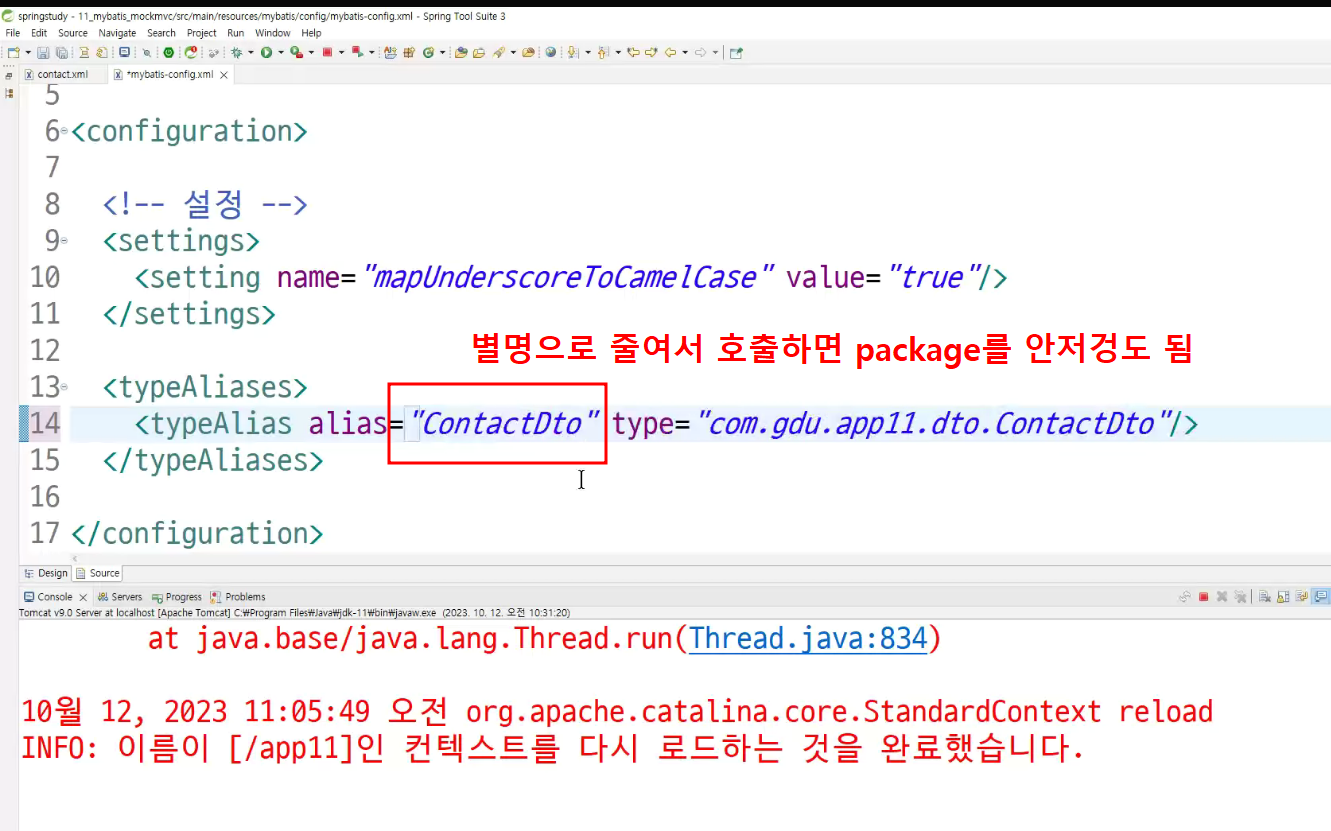This screenshot has width=1331, height=831.
Task: Click the Last Edit Location icon
Action: coord(633,52)
